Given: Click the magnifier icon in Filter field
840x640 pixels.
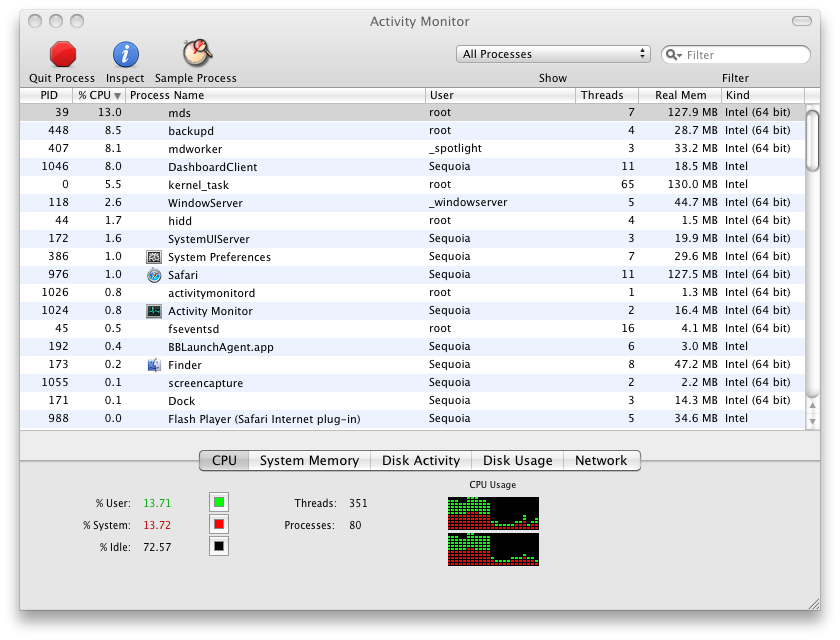Looking at the screenshot, I should click(x=673, y=55).
